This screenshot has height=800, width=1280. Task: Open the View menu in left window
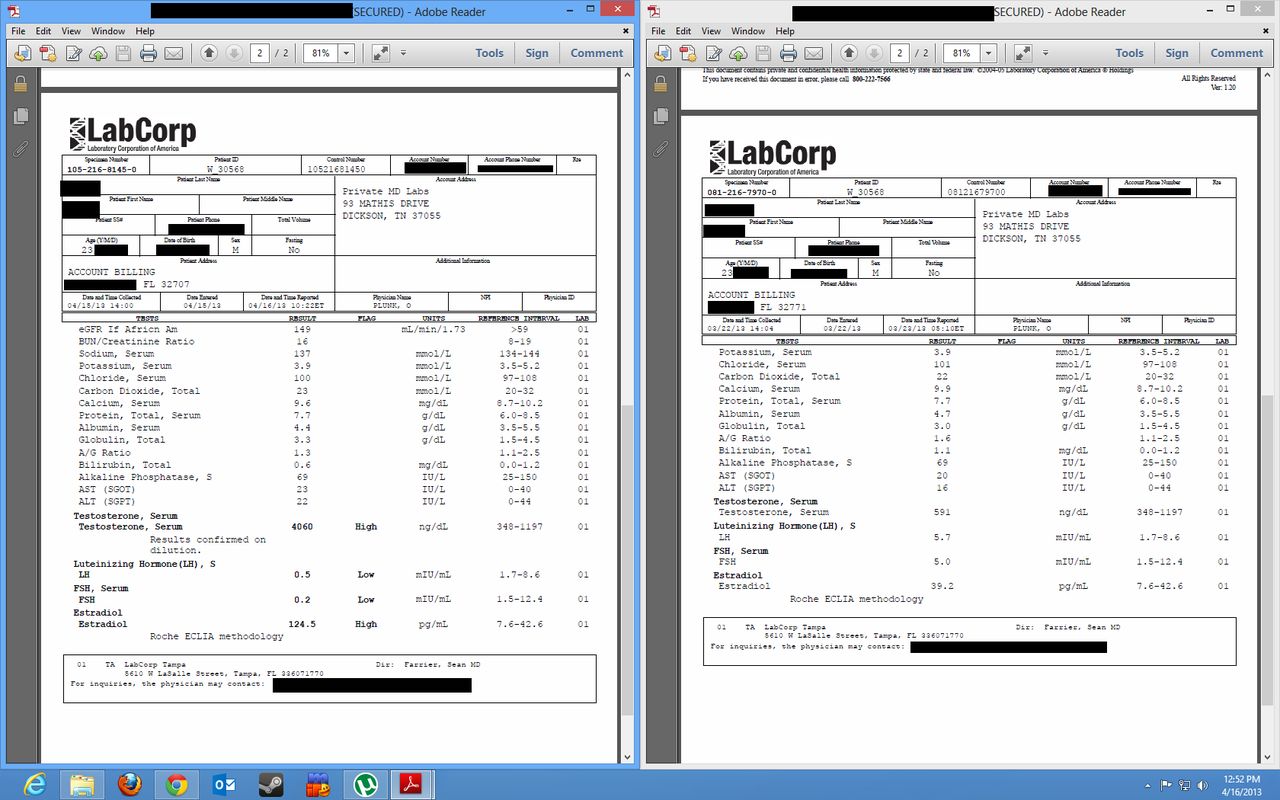(x=71, y=31)
